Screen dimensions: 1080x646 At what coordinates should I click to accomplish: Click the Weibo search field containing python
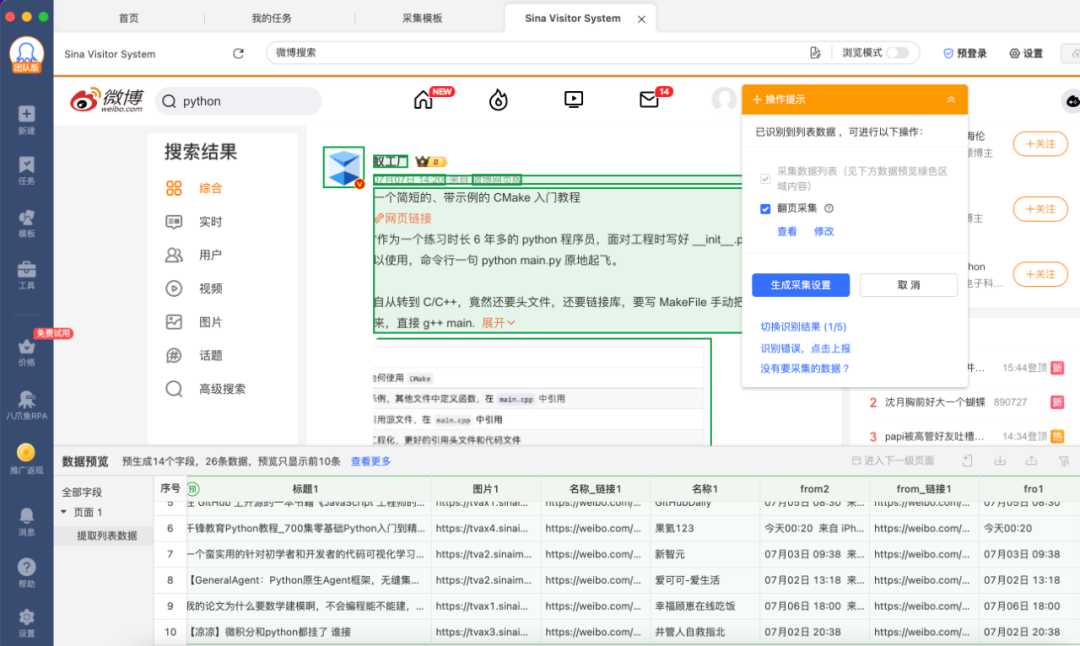click(238, 101)
